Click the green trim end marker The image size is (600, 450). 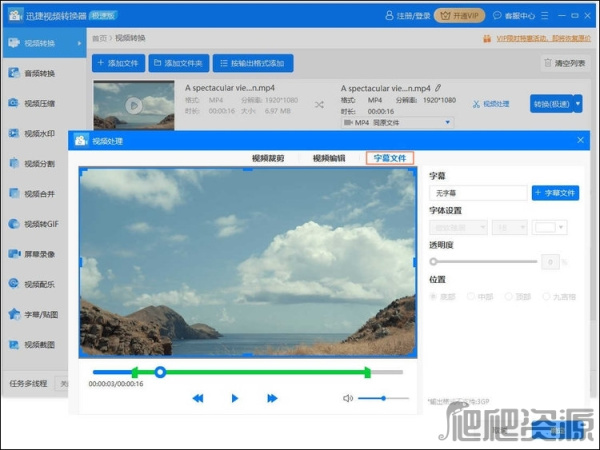[x=367, y=372]
